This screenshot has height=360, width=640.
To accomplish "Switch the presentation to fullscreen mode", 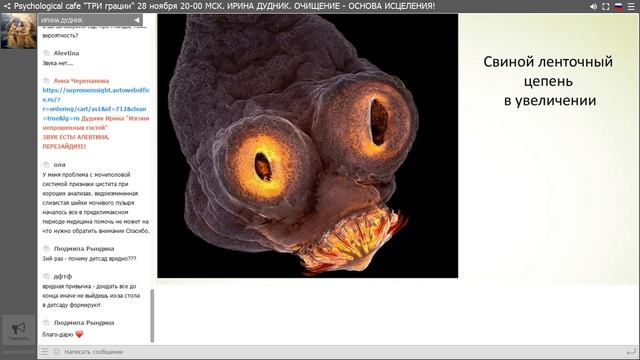I will tap(606, 7).
